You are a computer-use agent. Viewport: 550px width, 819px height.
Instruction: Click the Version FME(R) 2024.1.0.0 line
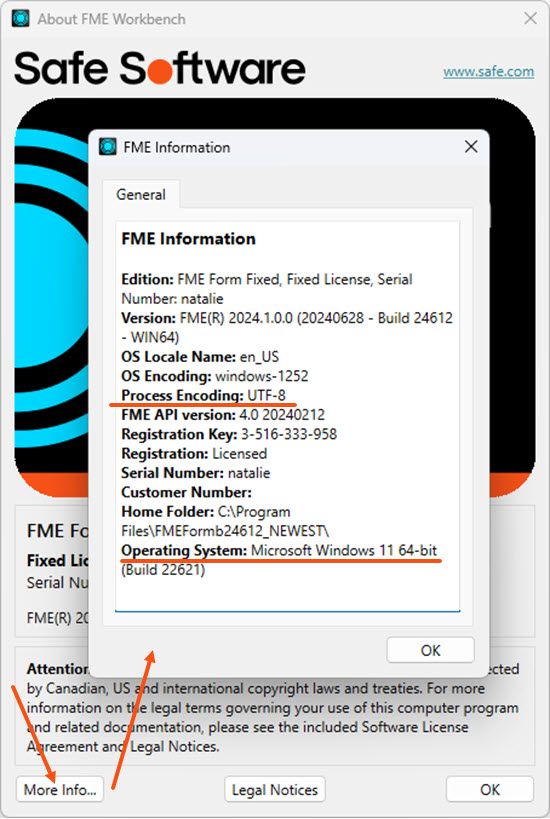tap(287, 327)
